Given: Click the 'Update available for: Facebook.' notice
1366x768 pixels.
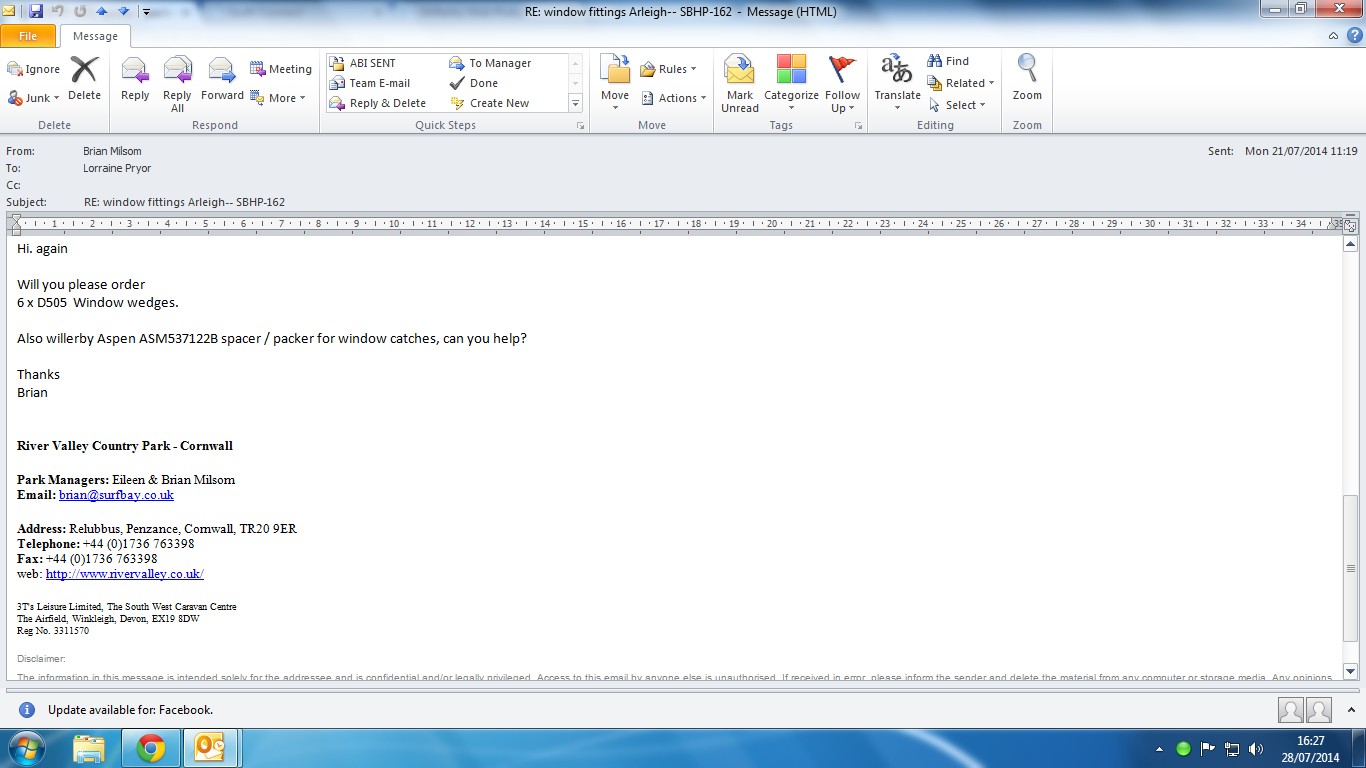Looking at the screenshot, I should (130, 710).
